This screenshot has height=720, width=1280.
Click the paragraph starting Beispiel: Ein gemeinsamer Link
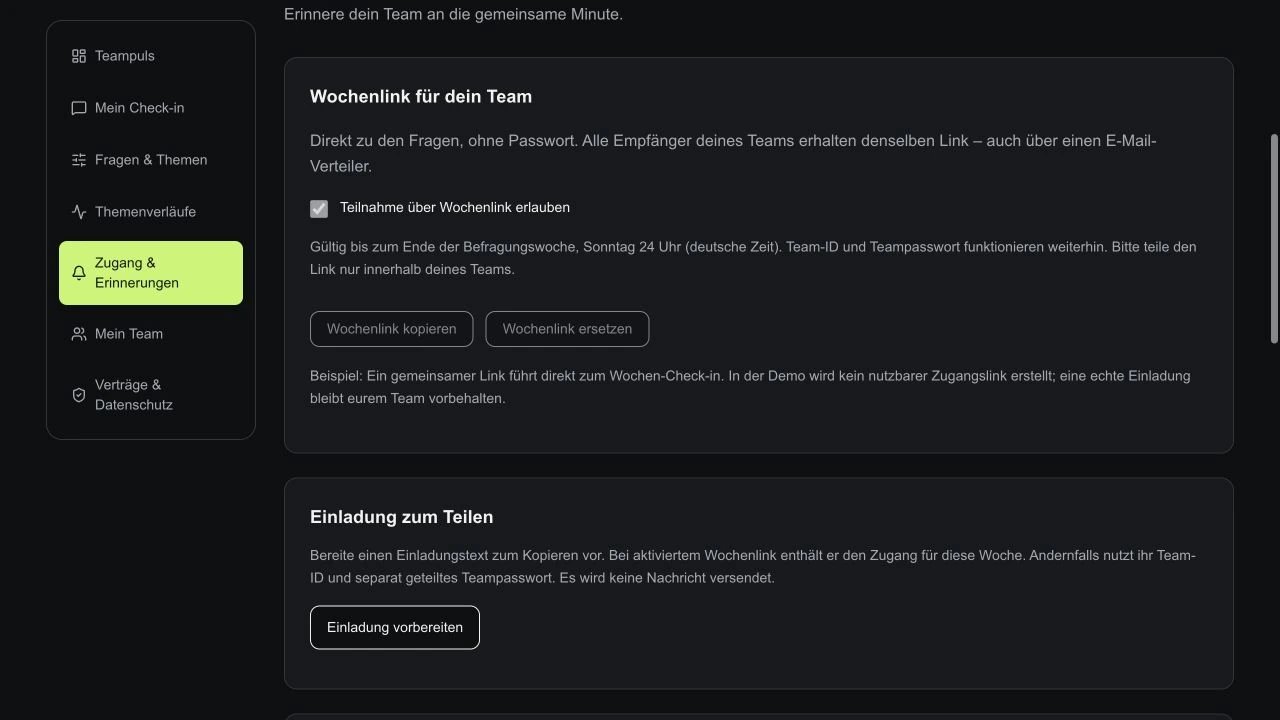(x=750, y=387)
